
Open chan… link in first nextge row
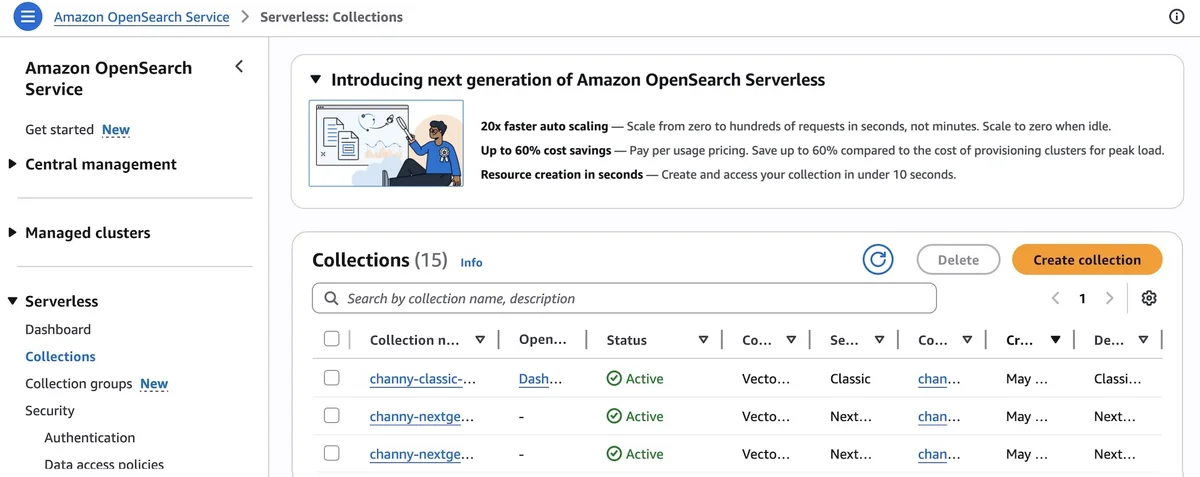939,417
